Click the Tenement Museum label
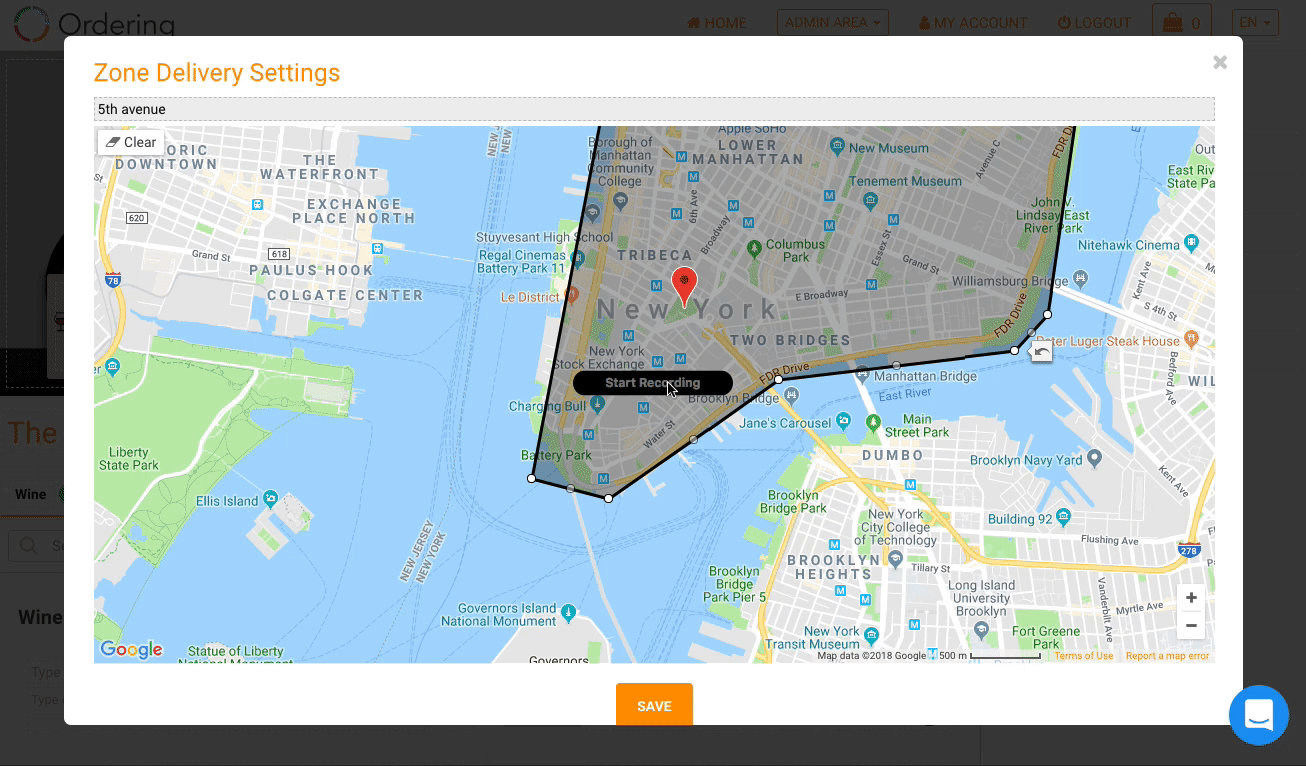 907,181
